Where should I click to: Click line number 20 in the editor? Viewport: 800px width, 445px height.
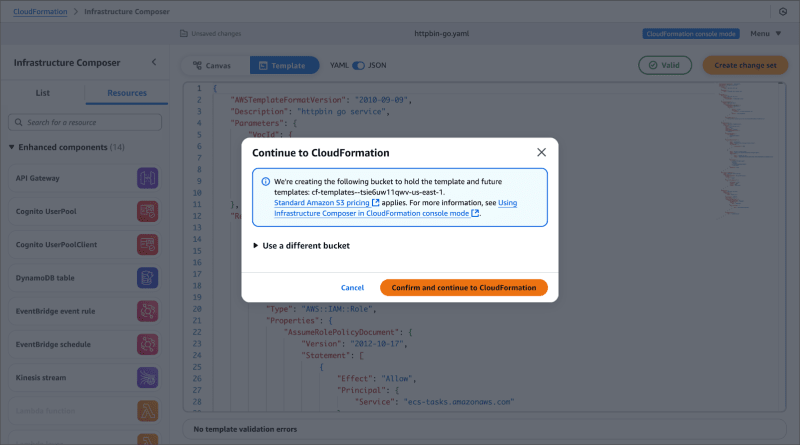point(197,309)
